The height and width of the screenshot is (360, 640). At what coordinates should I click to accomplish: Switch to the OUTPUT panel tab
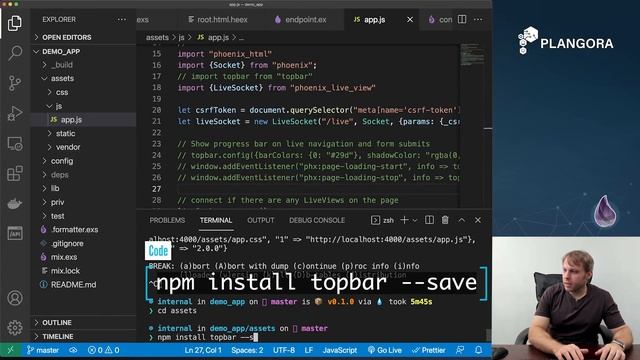click(260, 220)
